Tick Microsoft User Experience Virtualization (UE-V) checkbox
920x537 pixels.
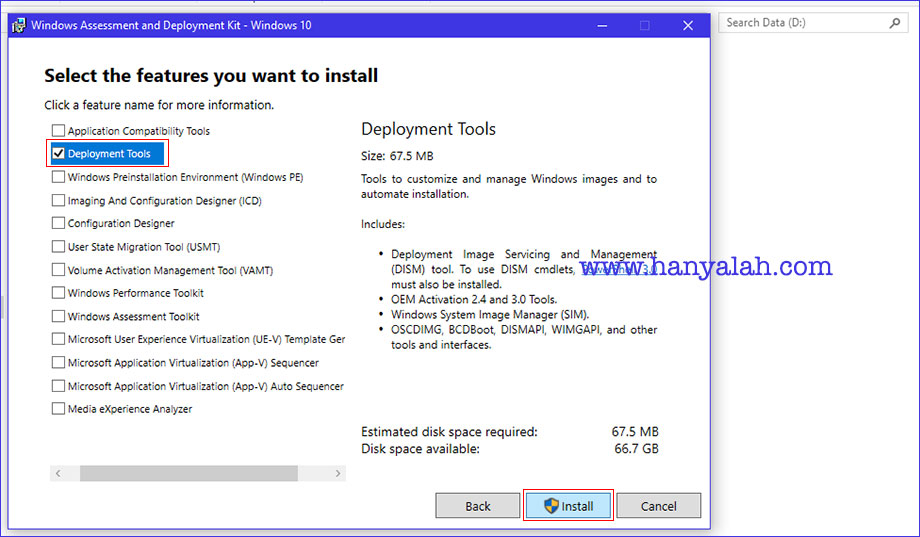[x=58, y=339]
